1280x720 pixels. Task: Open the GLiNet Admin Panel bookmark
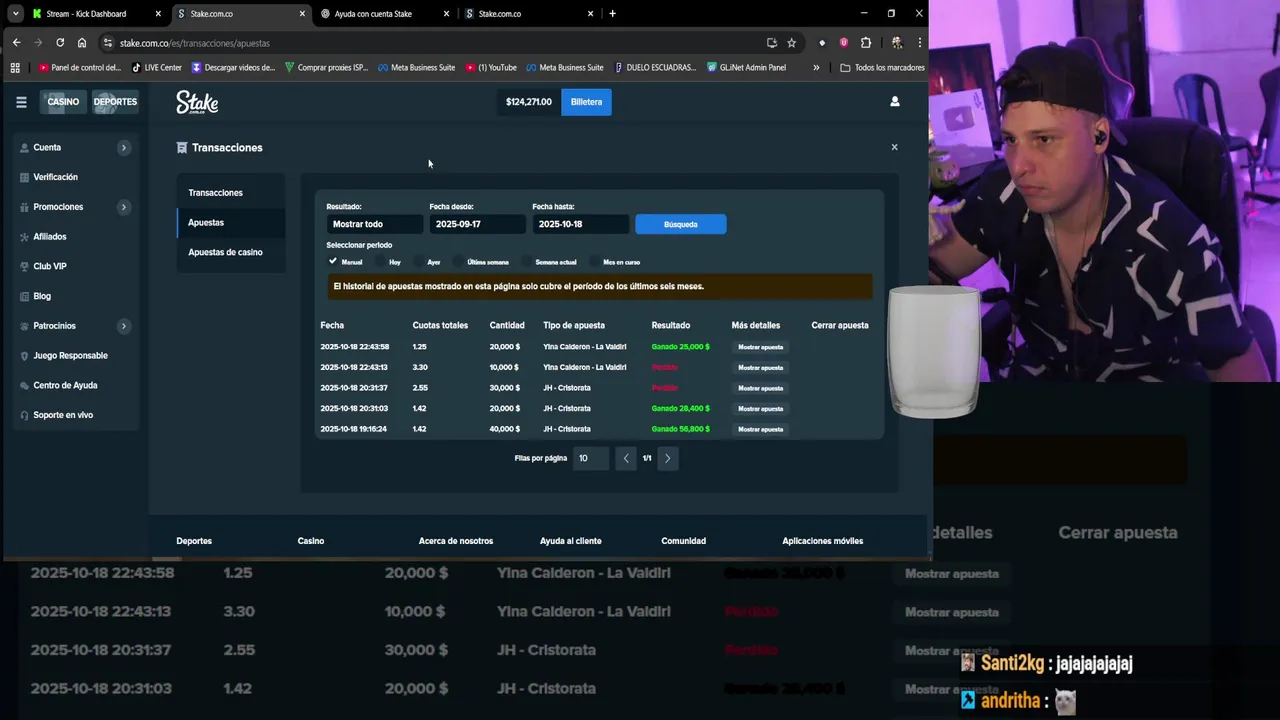pyautogui.click(x=746, y=68)
